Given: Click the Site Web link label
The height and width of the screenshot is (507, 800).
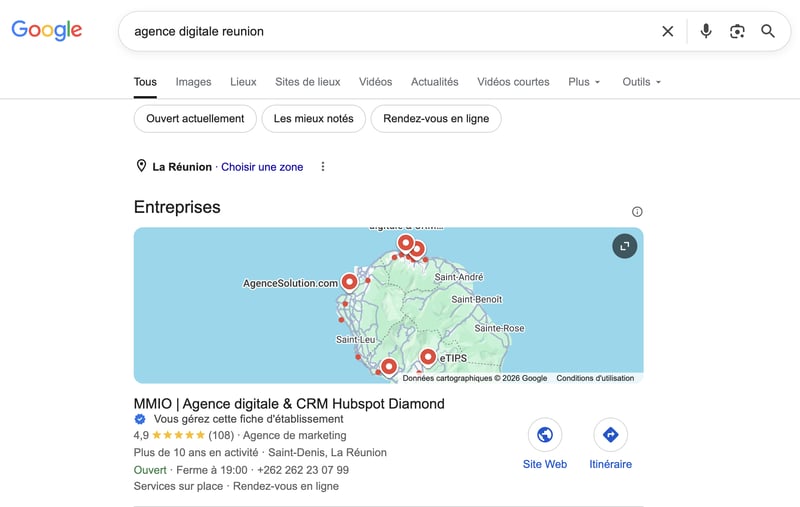Looking at the screenshot, I should 544,464.
